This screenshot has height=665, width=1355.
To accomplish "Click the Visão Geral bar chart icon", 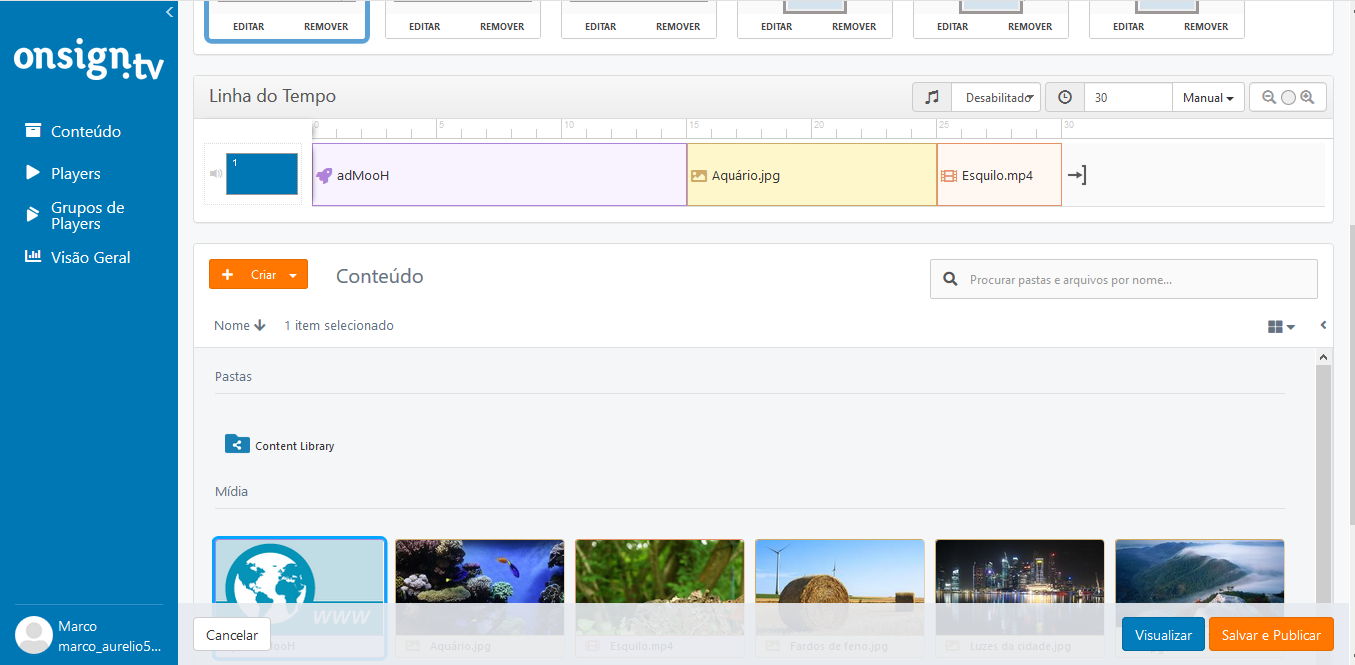I will point(33,256).
